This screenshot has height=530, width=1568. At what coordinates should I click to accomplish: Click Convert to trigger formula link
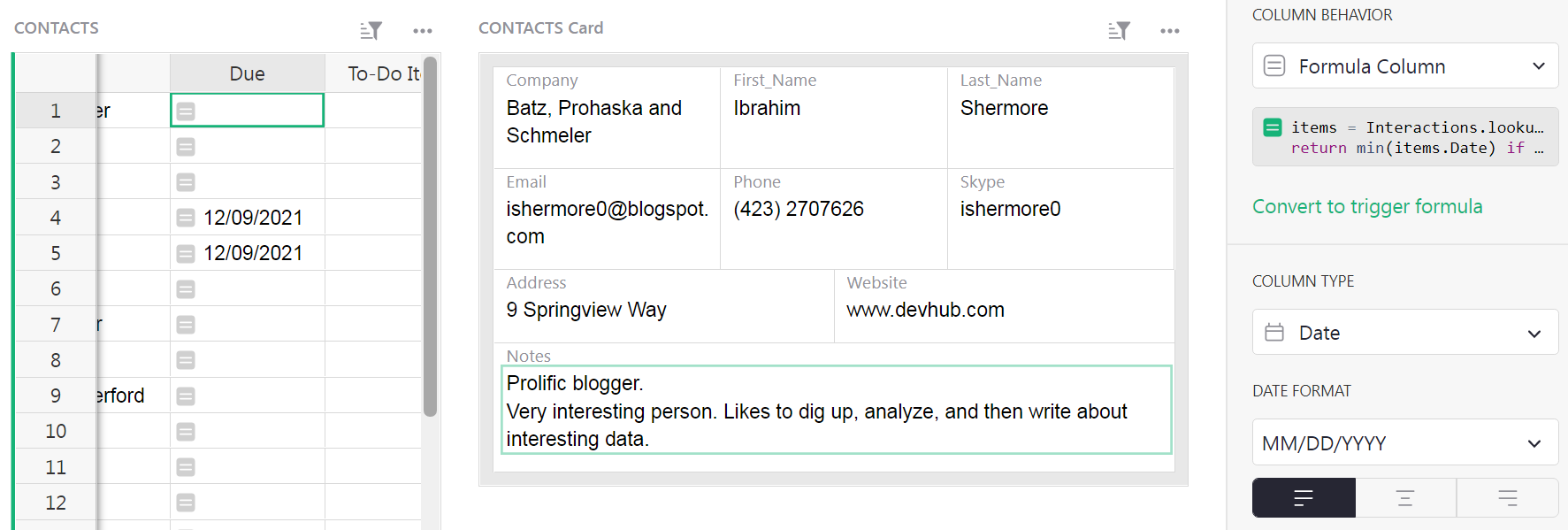pyautogui.click(x=1367, y=206)
